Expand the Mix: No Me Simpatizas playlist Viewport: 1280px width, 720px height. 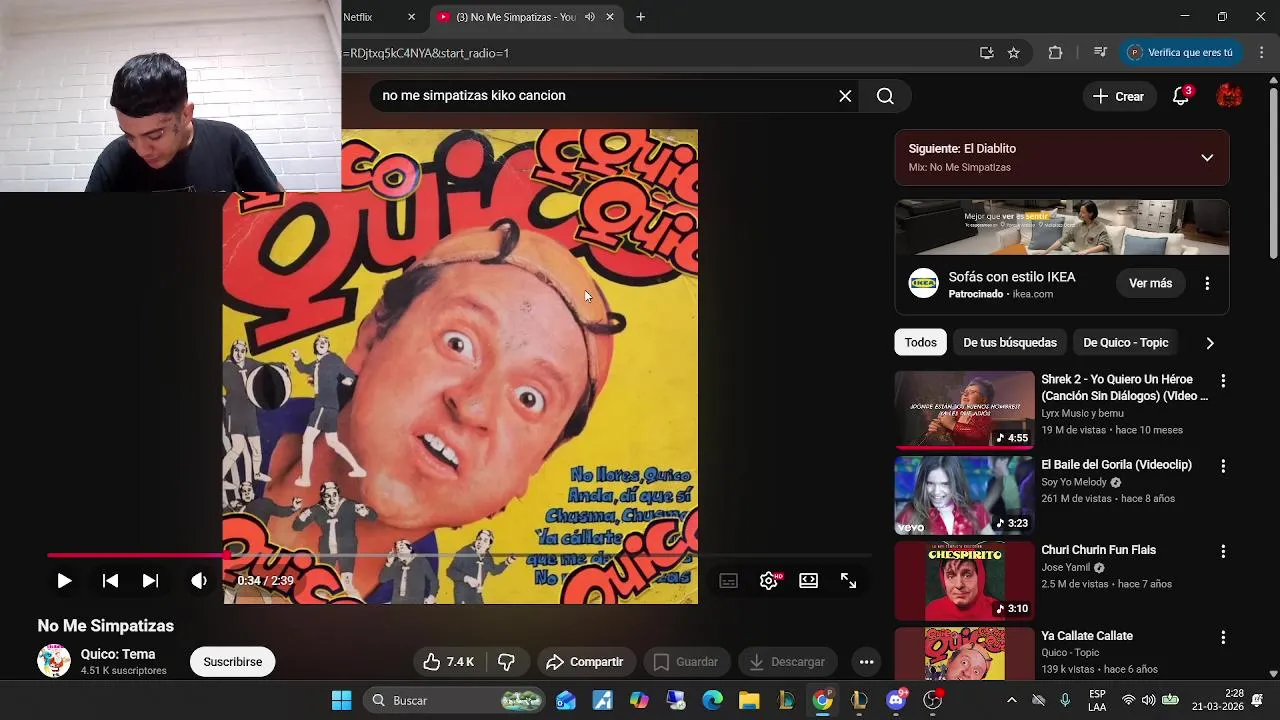pyautogui.click(x=1207, y=158)
